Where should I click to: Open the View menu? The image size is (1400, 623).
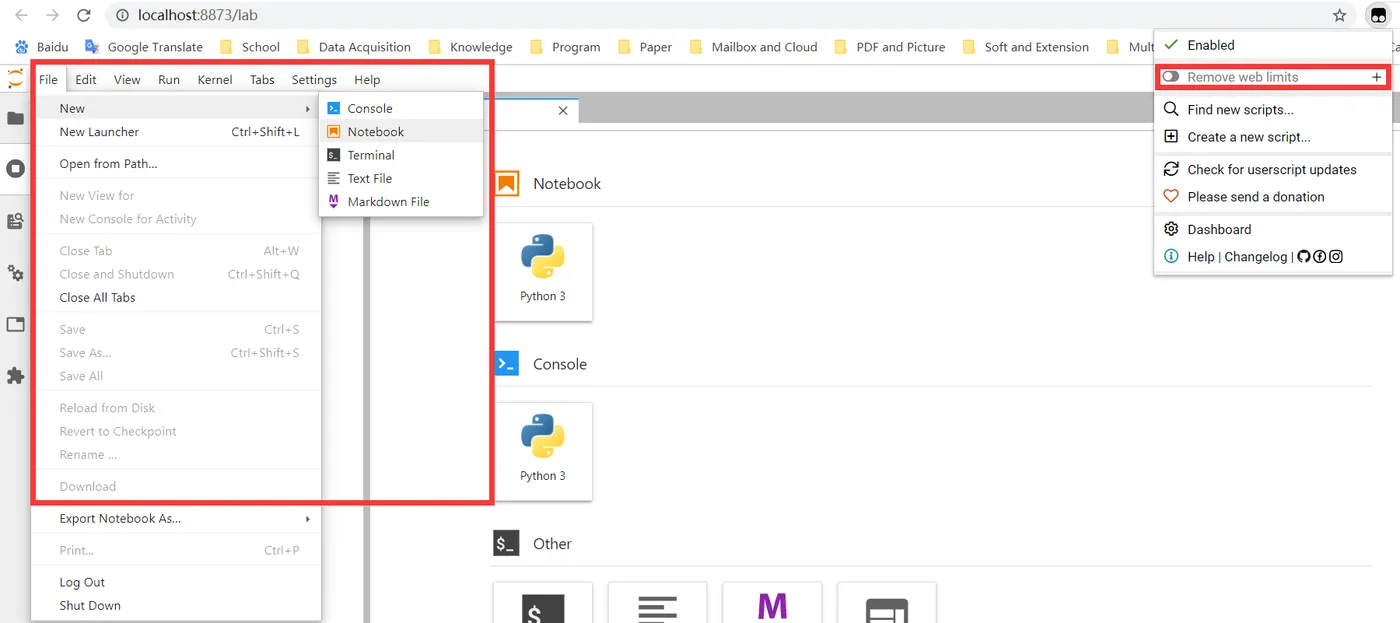[127, 80]
